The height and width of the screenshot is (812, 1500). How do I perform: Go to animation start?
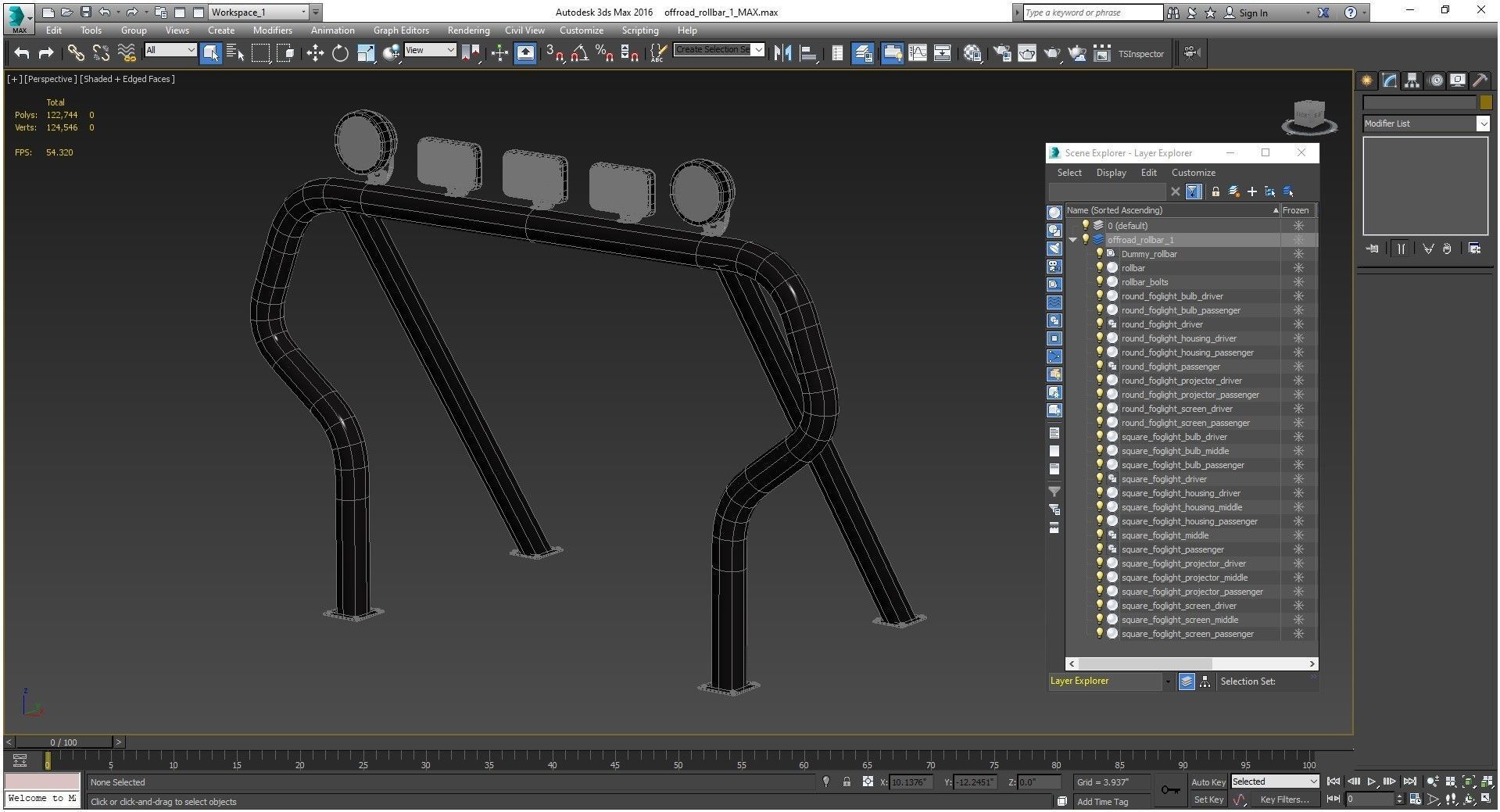point(1334,782)
